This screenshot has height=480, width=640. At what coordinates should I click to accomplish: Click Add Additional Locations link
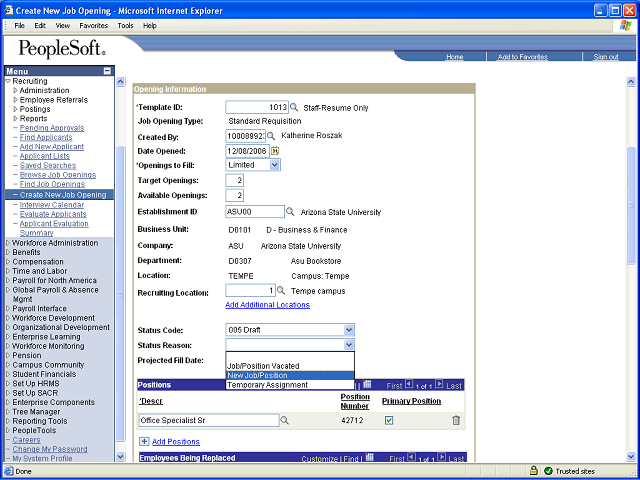click(267, 305)
